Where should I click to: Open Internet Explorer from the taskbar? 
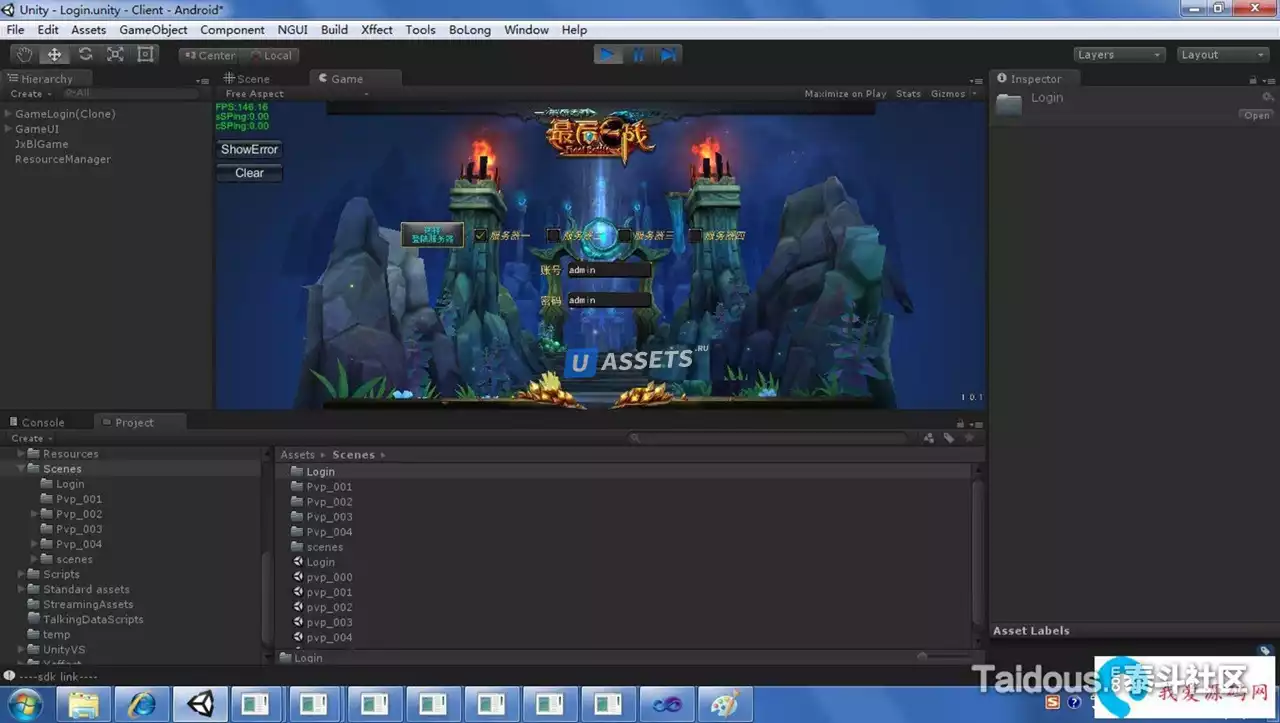coord(142,704)
